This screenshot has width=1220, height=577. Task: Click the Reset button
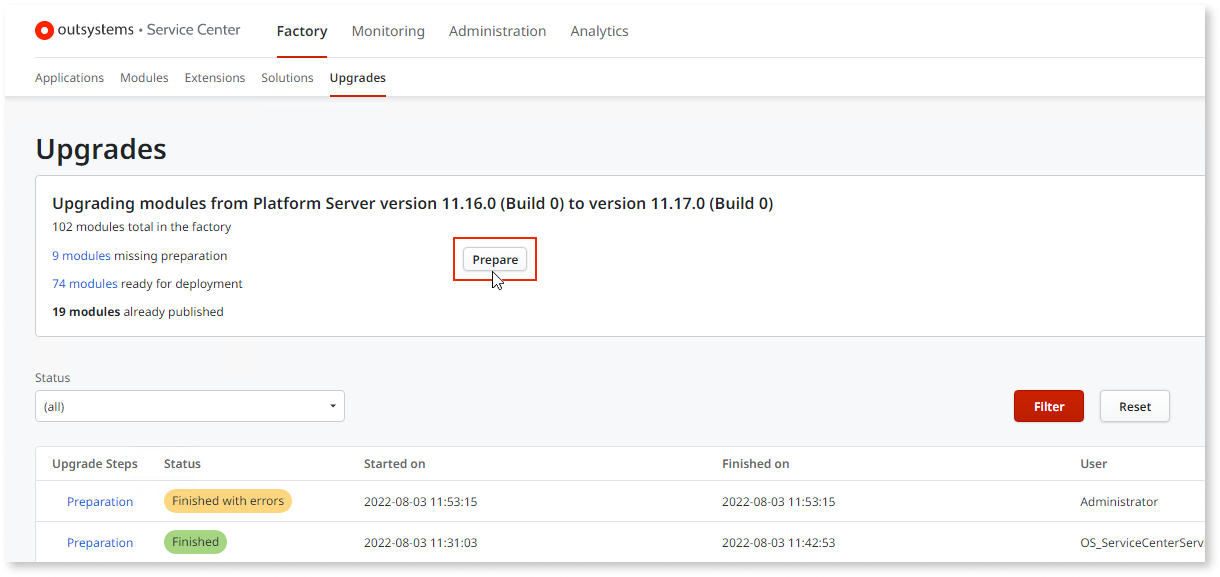tap(1134, 406)
